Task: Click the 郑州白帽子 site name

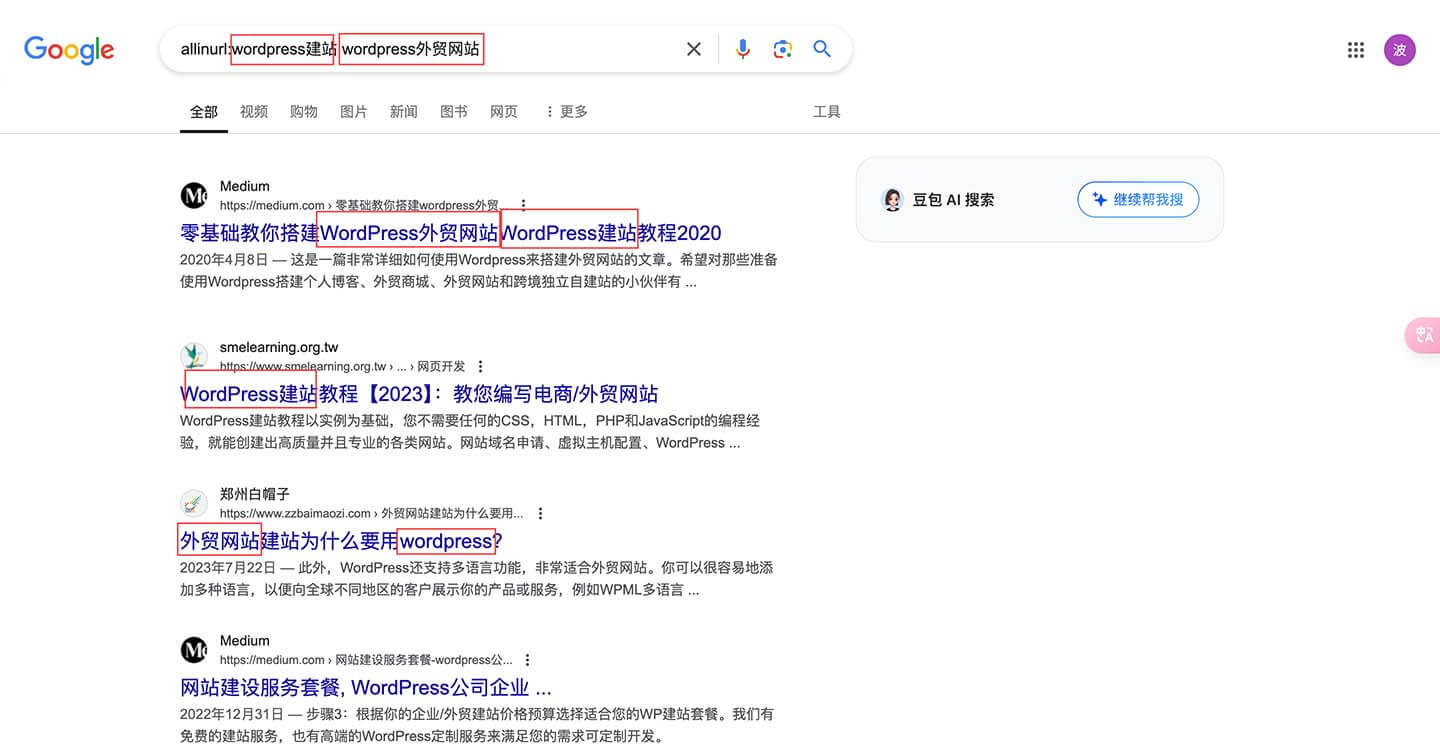Action: pos(255,494)
